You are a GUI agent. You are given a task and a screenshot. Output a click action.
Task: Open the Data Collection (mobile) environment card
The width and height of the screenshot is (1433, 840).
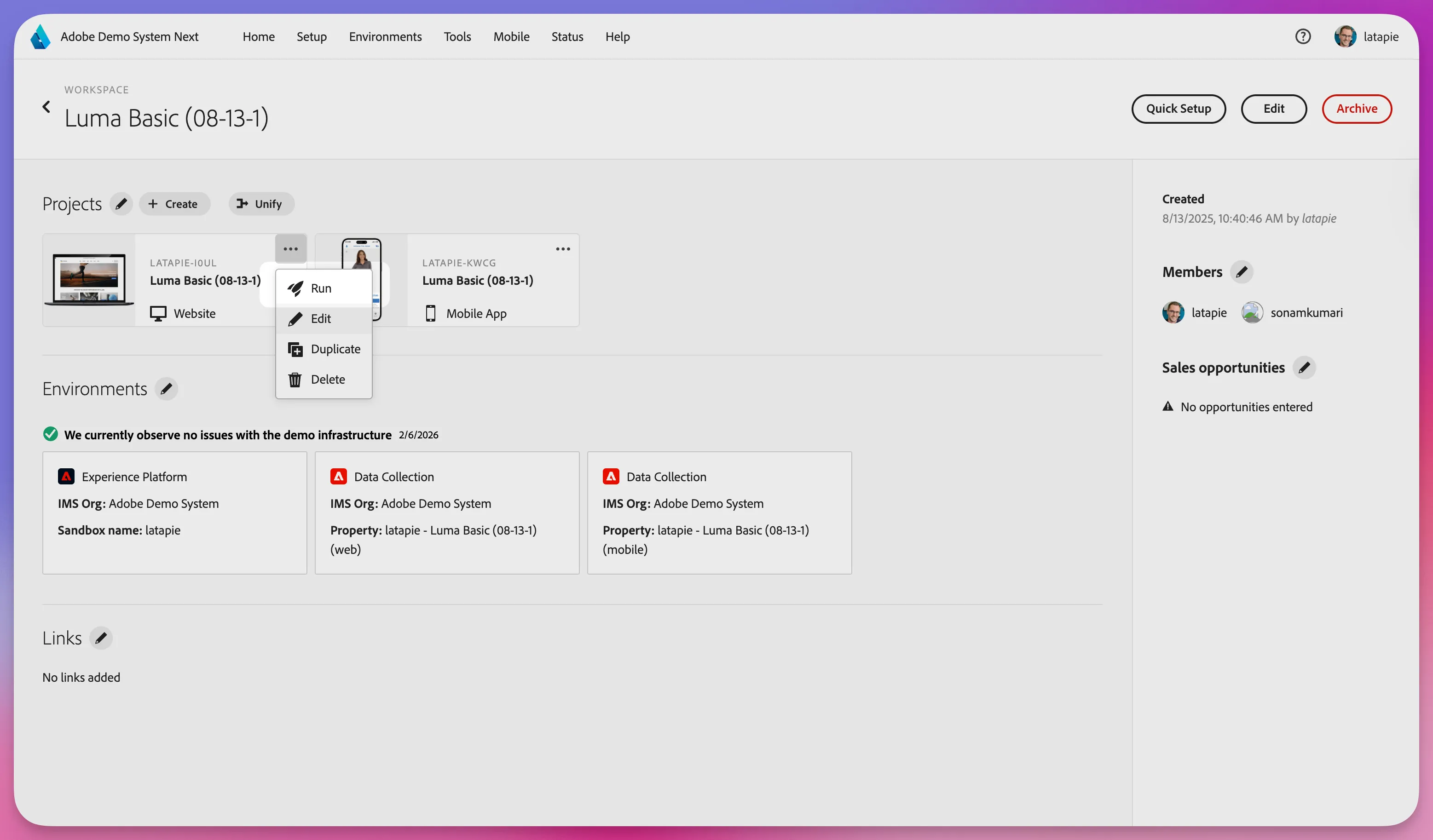719,513
